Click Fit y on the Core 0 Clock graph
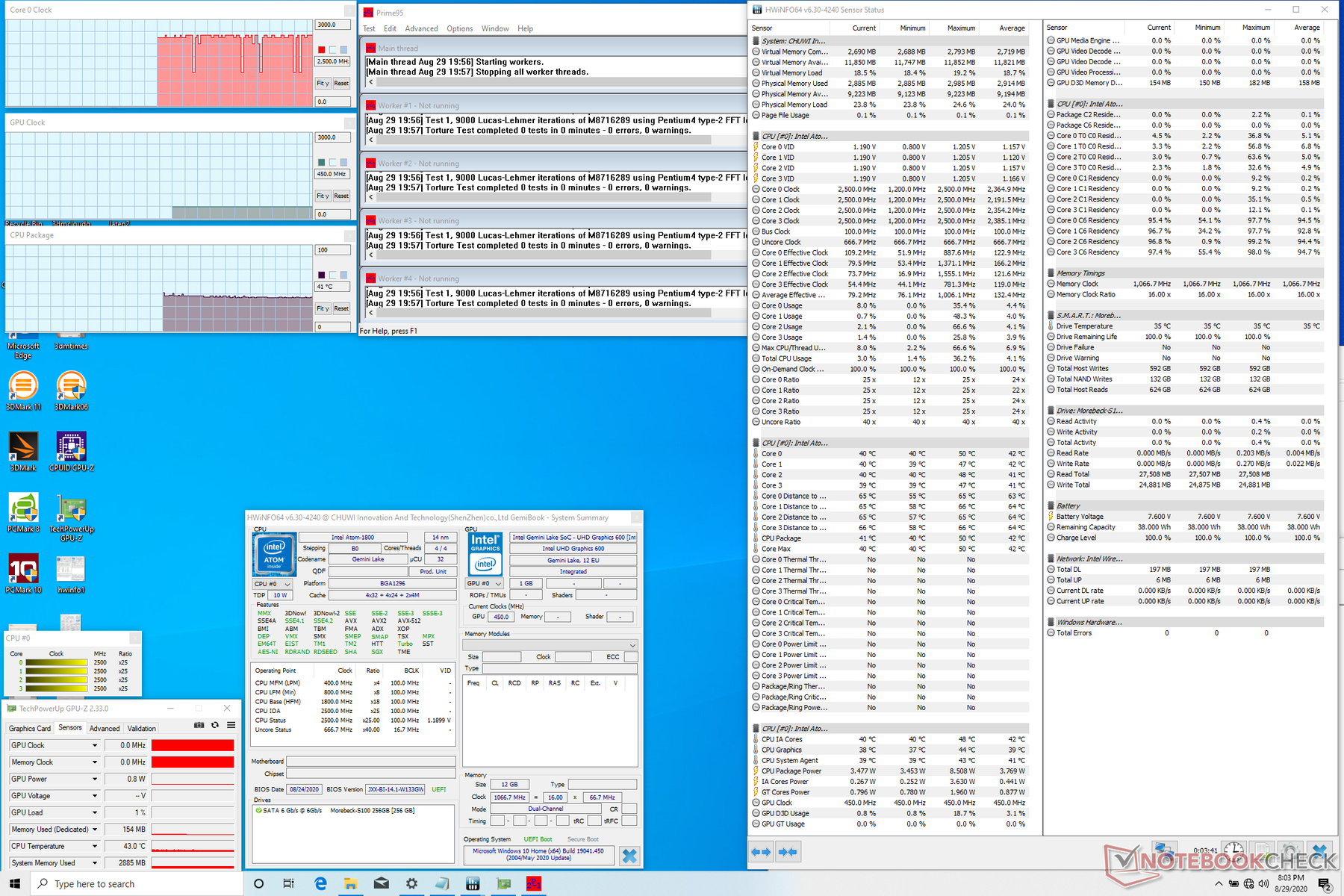1344x896 pixels. [x=323, y=83]
